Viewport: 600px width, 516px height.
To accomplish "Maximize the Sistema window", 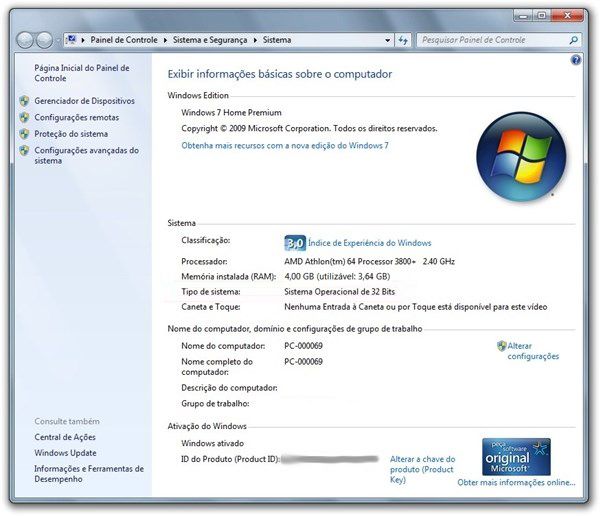I will tap(541, 16).
